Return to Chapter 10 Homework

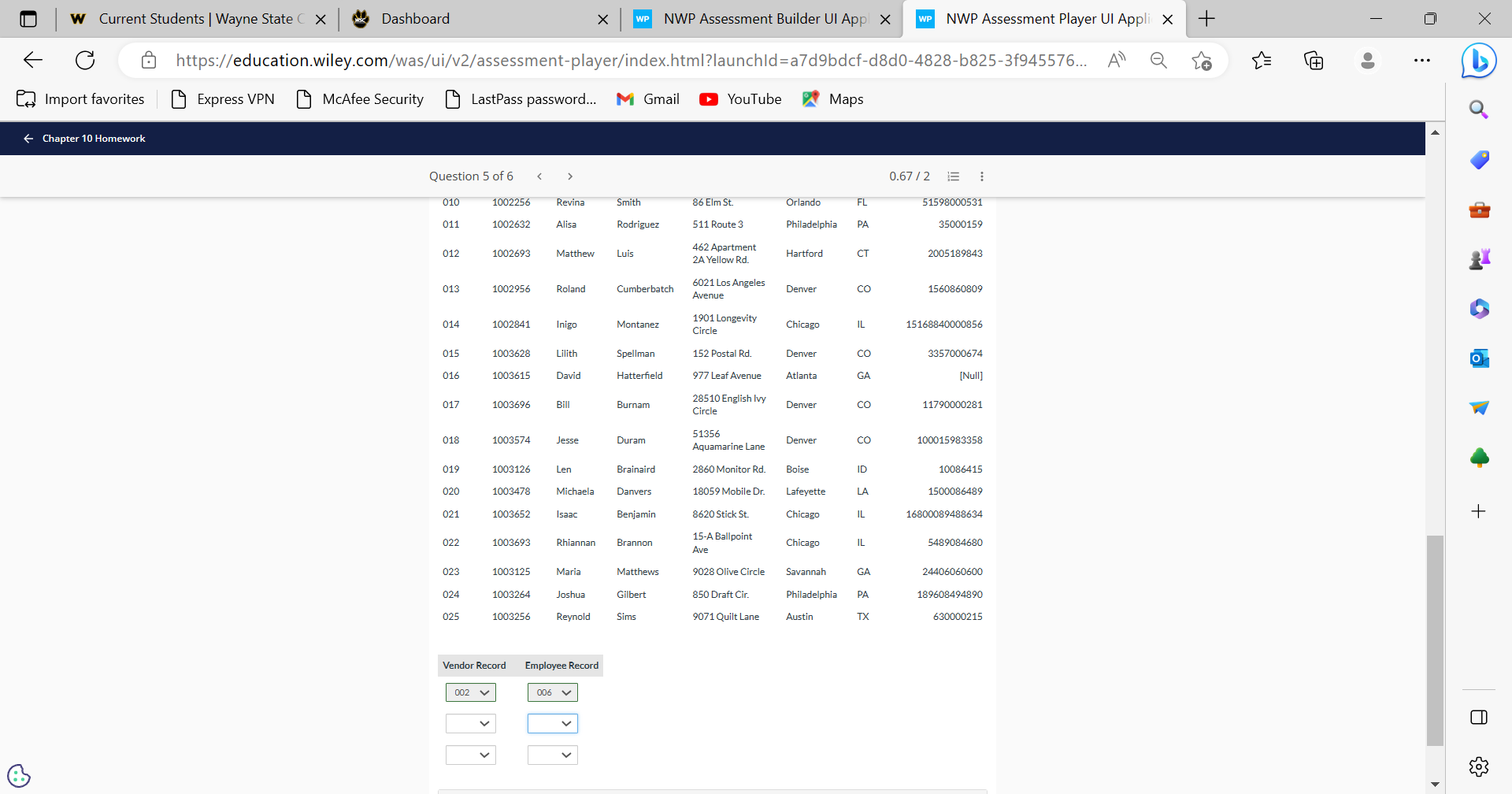pos(84,139)
